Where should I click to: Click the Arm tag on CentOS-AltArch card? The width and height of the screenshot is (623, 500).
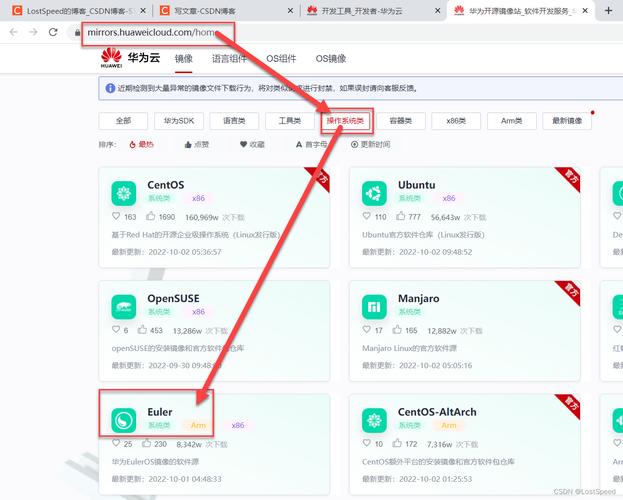point(449,425)
